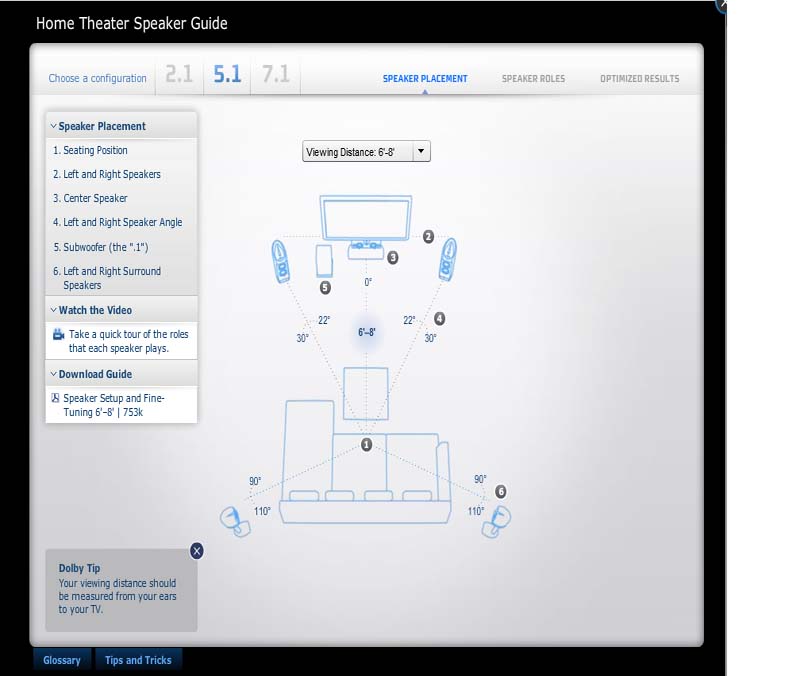Viewport: 800px width, 676px height.
Task: Switch to the Optimized Results tab
Action: click(x=639, y=79)
